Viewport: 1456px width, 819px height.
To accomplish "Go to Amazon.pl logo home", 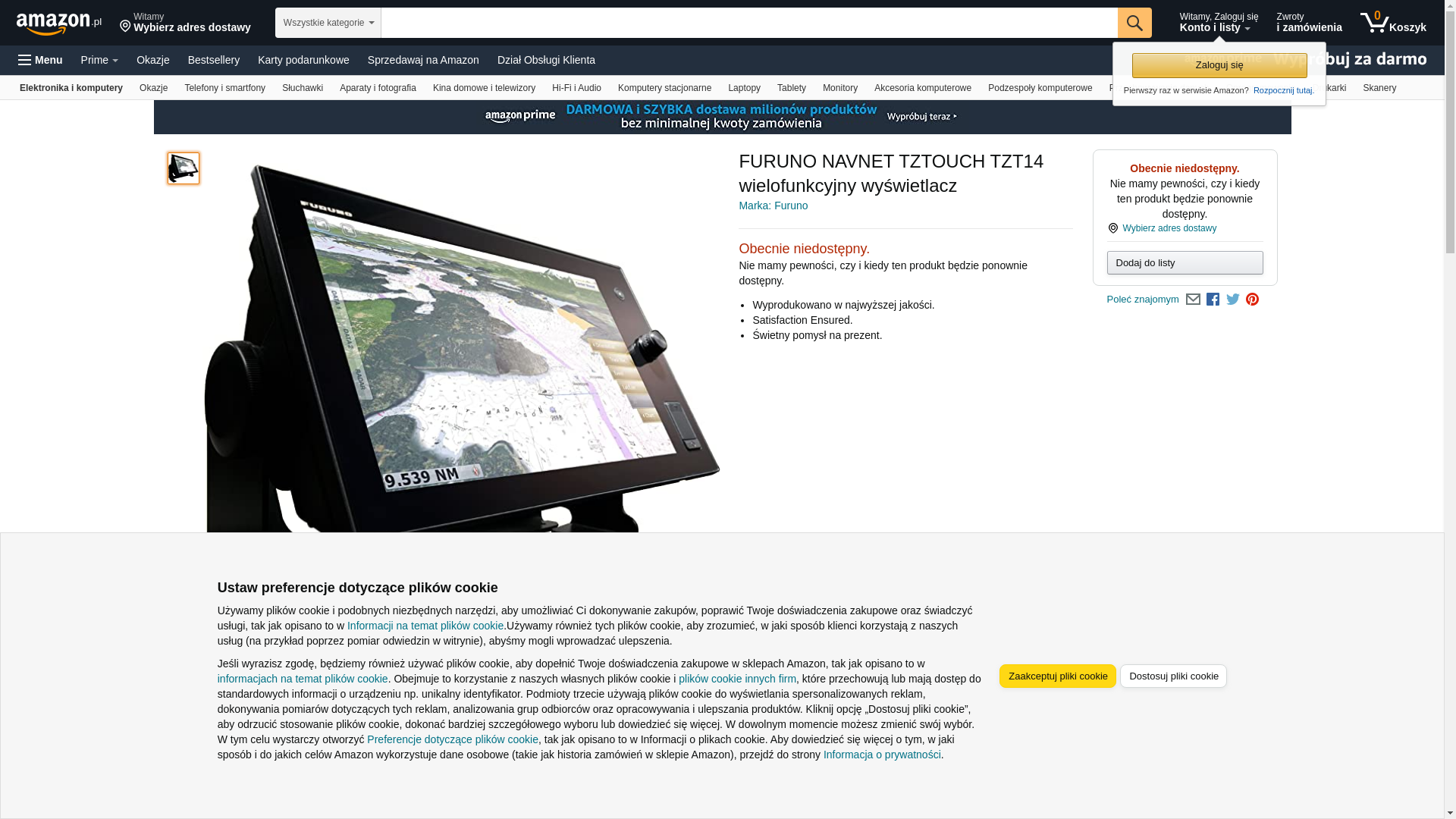I will [x=58, y=24].
